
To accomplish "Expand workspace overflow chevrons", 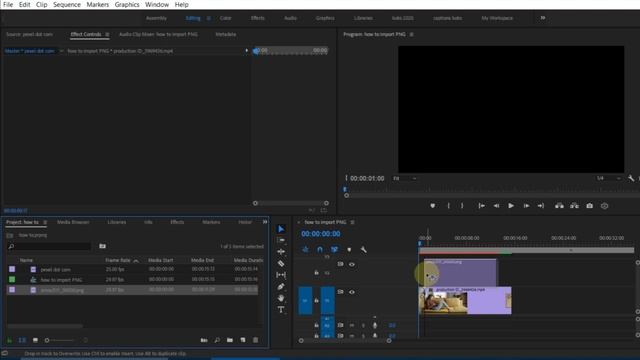I will [x=543, y=18].
